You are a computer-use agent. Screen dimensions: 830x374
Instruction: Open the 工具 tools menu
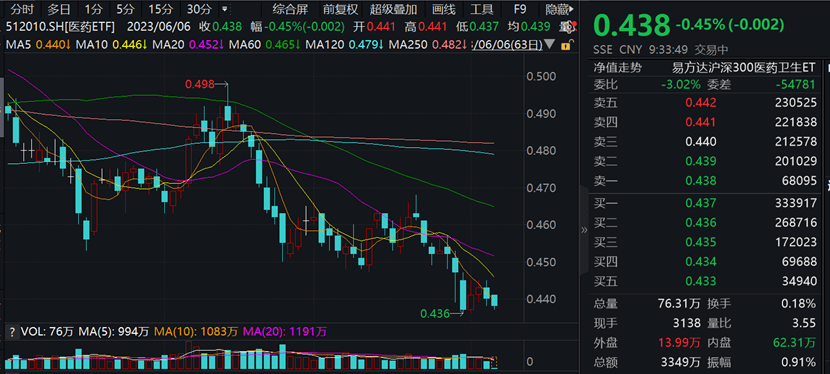point(482,9)
